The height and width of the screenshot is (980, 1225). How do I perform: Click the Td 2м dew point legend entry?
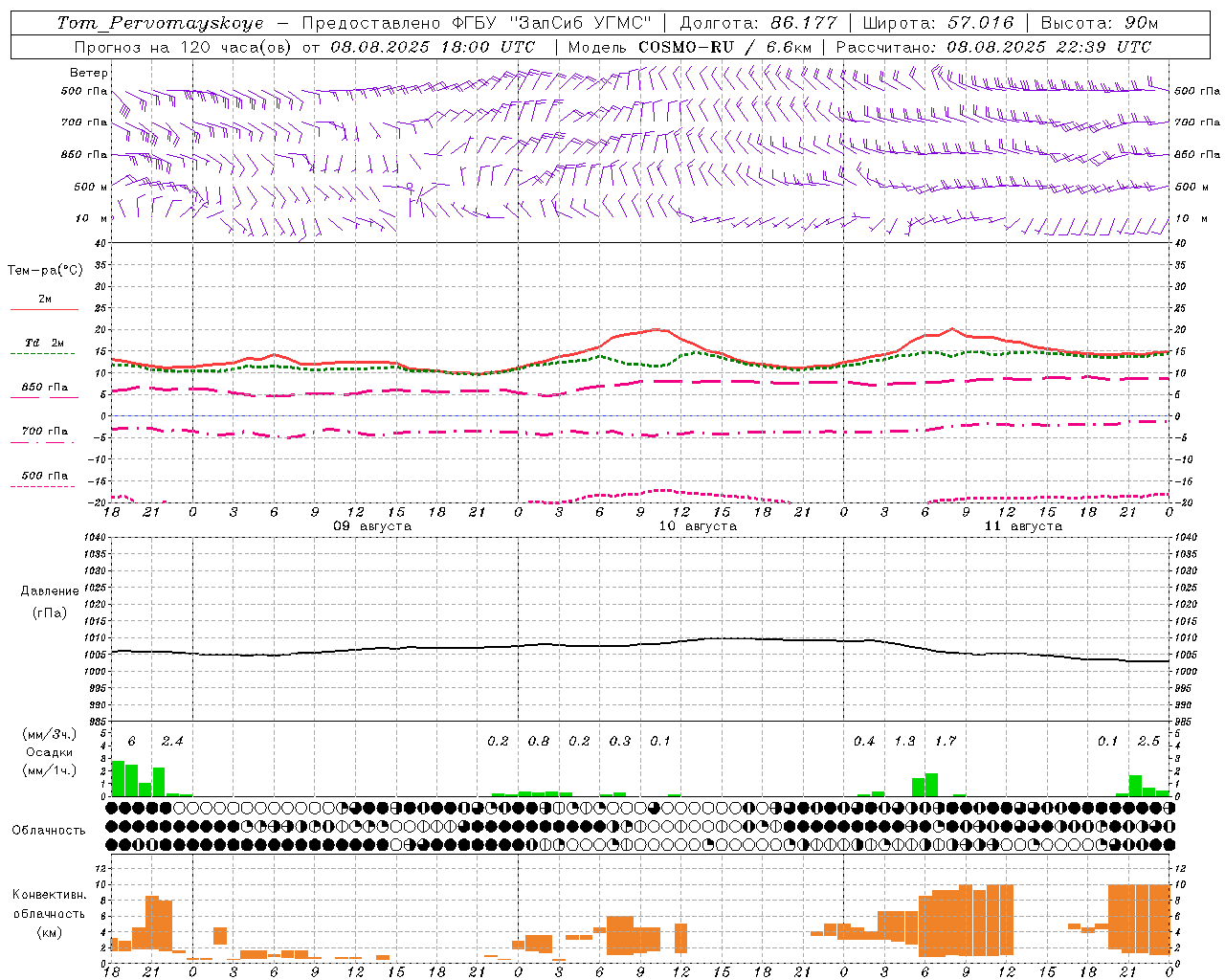pos(45,343)
